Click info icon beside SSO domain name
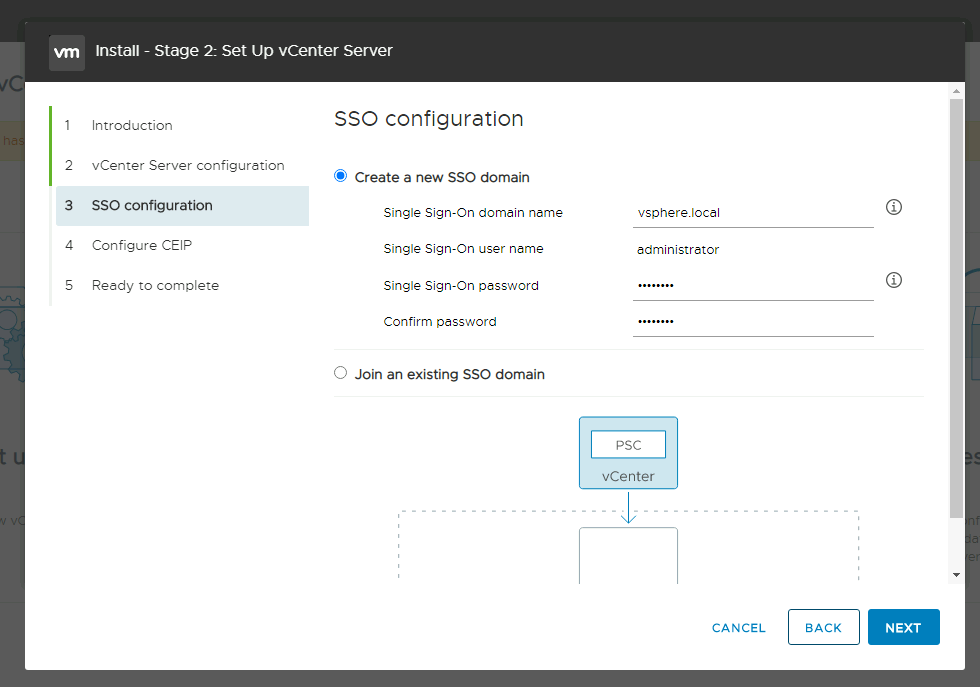980x687 pixels. coord(894,208)
